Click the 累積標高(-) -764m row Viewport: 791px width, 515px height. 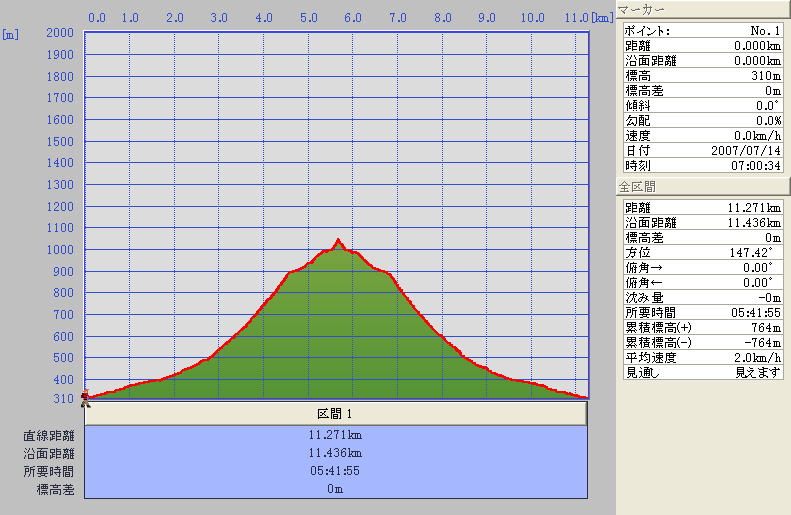[703, 343]
